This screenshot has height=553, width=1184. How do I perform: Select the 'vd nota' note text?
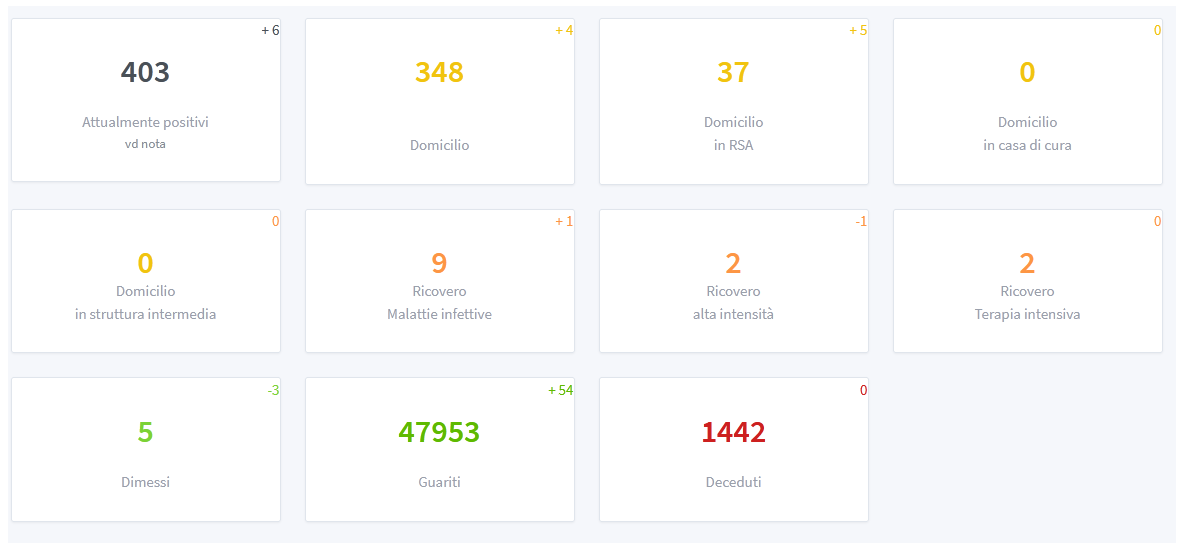pyautogui.click(x=145, y=144)
